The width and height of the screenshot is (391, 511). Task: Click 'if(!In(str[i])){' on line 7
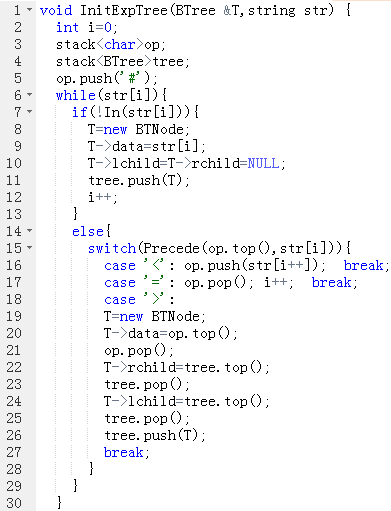coord(136,112)
